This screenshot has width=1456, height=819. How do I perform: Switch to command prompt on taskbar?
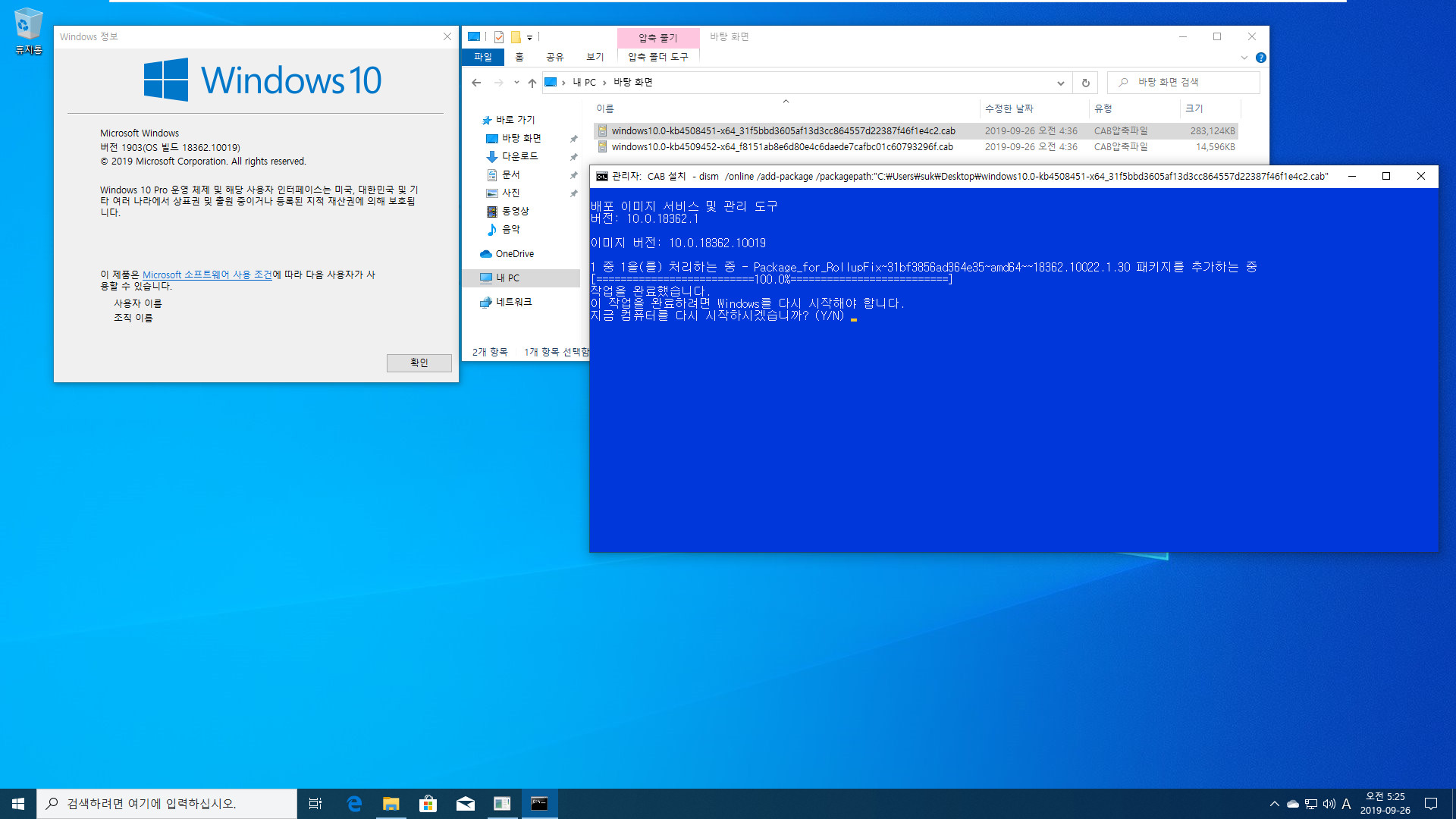click(539, 804)
